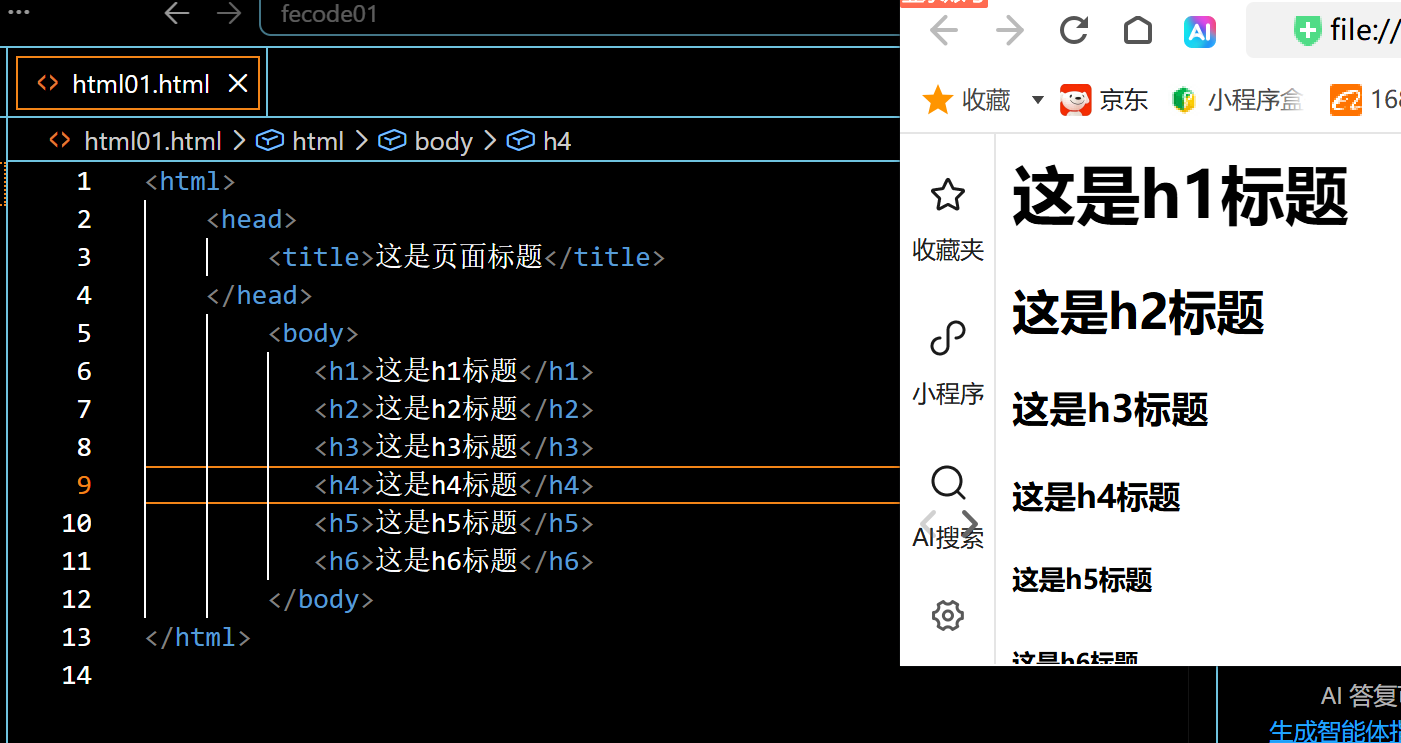The width and height of the screenshot is (1401, 743).
Task: Go back with VS Code's left arrow
Action: point(177,14)
